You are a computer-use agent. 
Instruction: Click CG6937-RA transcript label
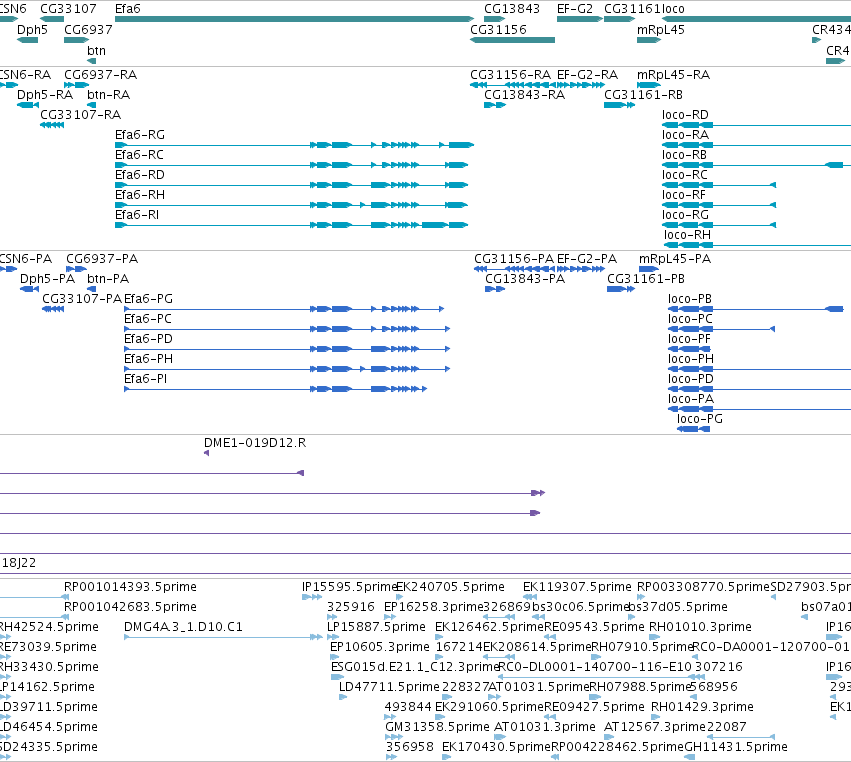[100, 74]
